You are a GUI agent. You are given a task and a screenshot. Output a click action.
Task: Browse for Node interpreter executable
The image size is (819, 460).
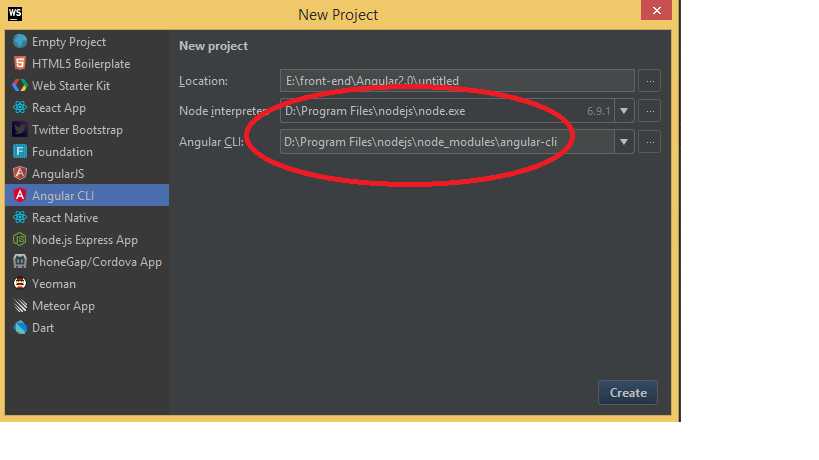[x=649, y=111]
